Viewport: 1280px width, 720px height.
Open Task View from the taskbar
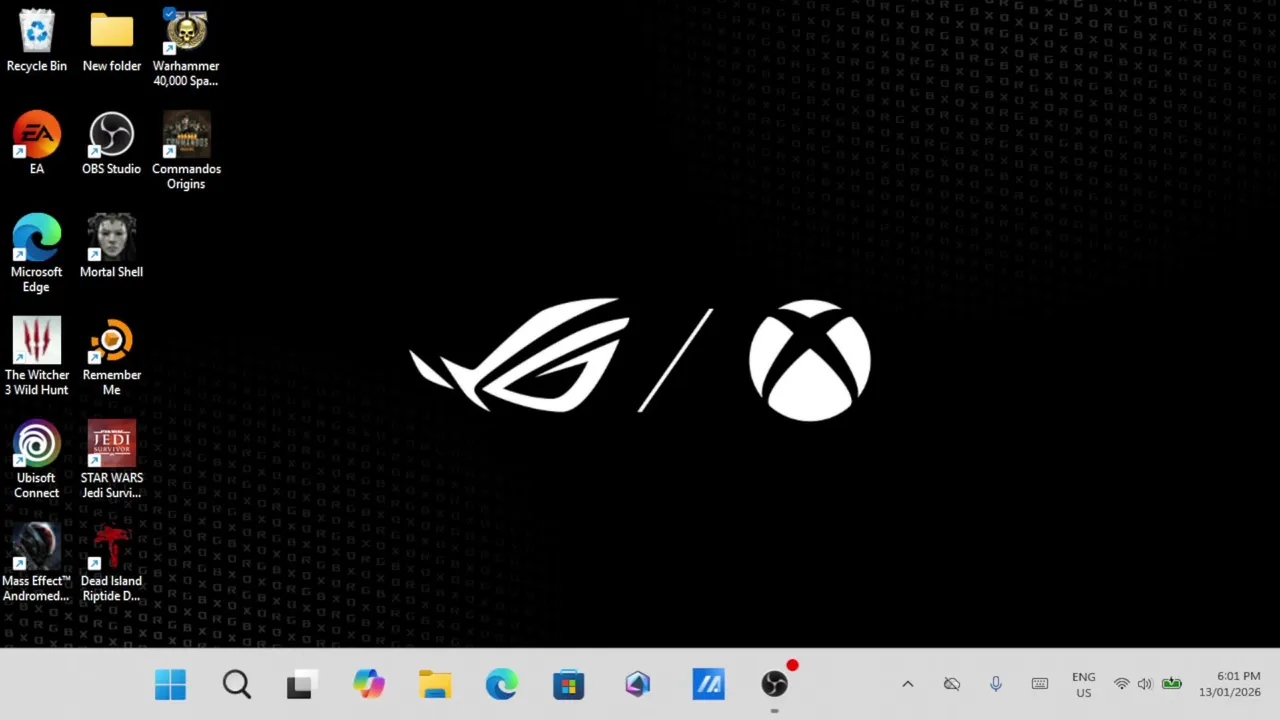tap(302, 684)
